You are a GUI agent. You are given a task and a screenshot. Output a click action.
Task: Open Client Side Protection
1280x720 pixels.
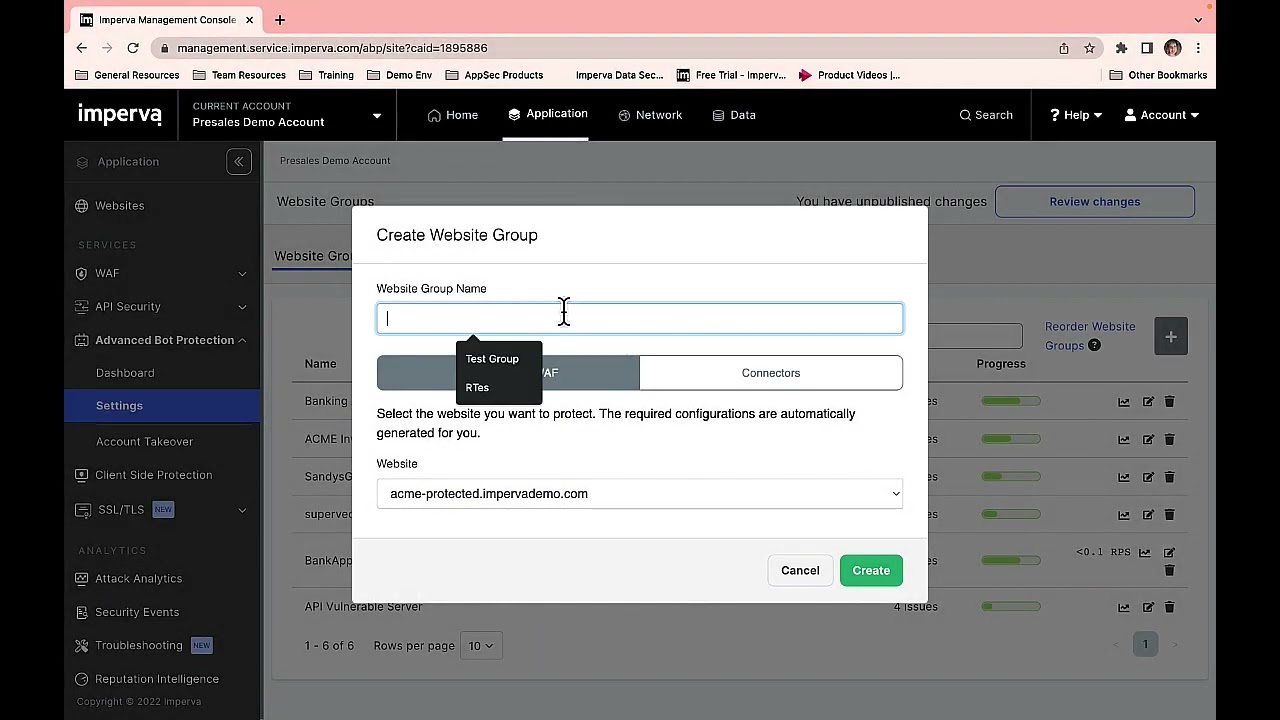coord(153,475)
